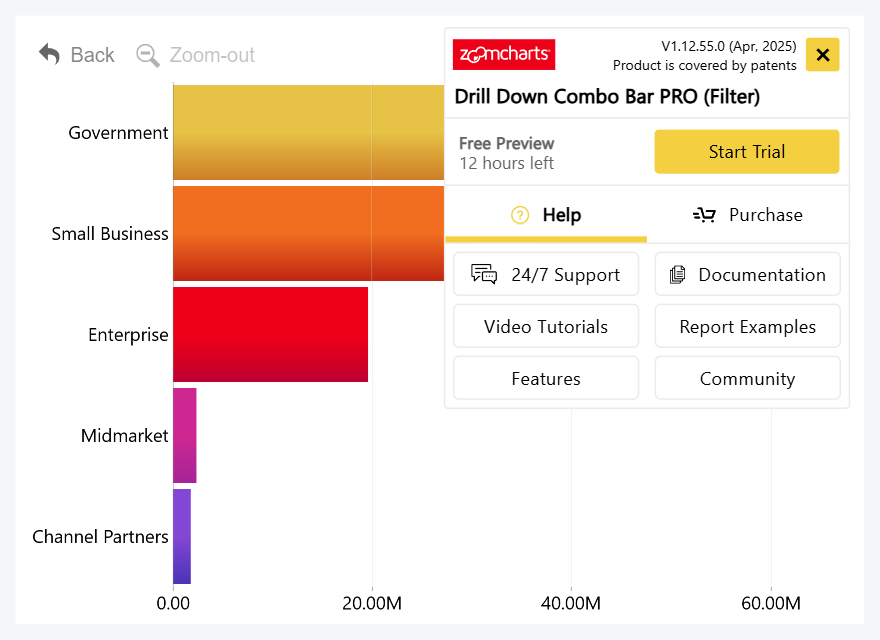Click the chat bubble support icon
This screenshot has width=880, height=640.
(484, 275)
